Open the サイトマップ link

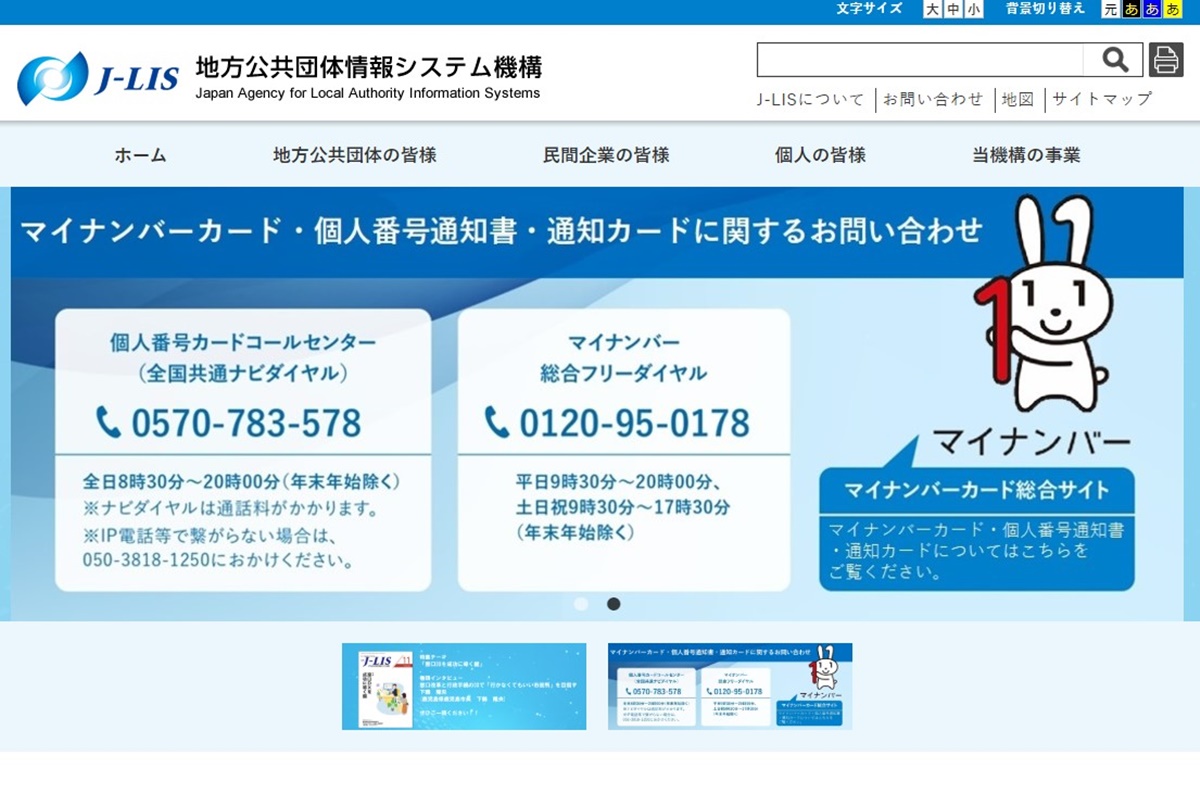click(1102, 99)
